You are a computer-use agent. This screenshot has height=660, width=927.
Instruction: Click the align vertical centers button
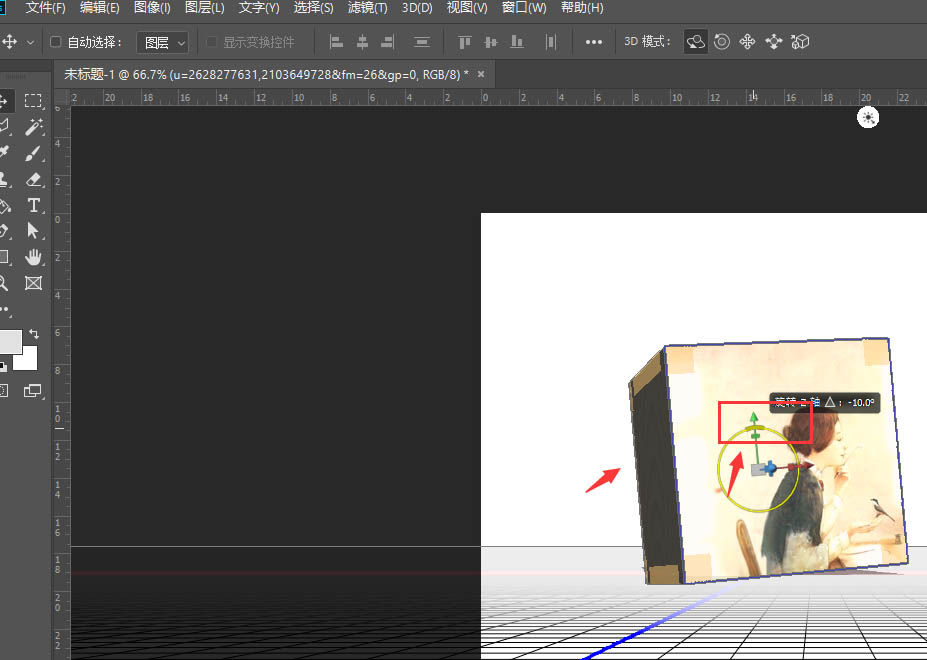pyautogui.click(x=489, y=42)
